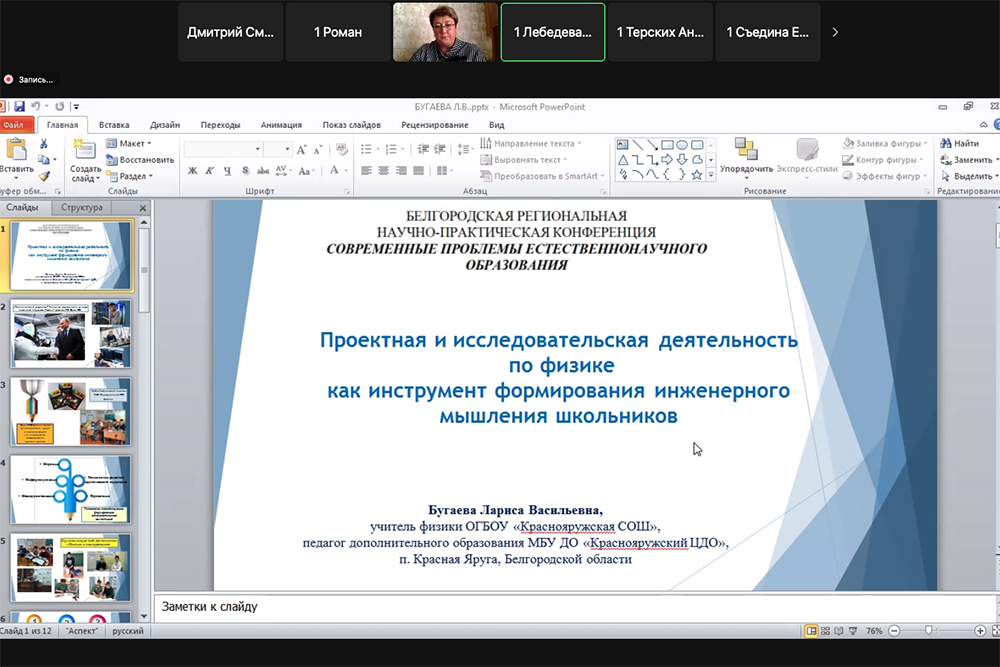Open the Вставка ribbon tab
The image size is (1000, 667).
[x=114, y=125]
